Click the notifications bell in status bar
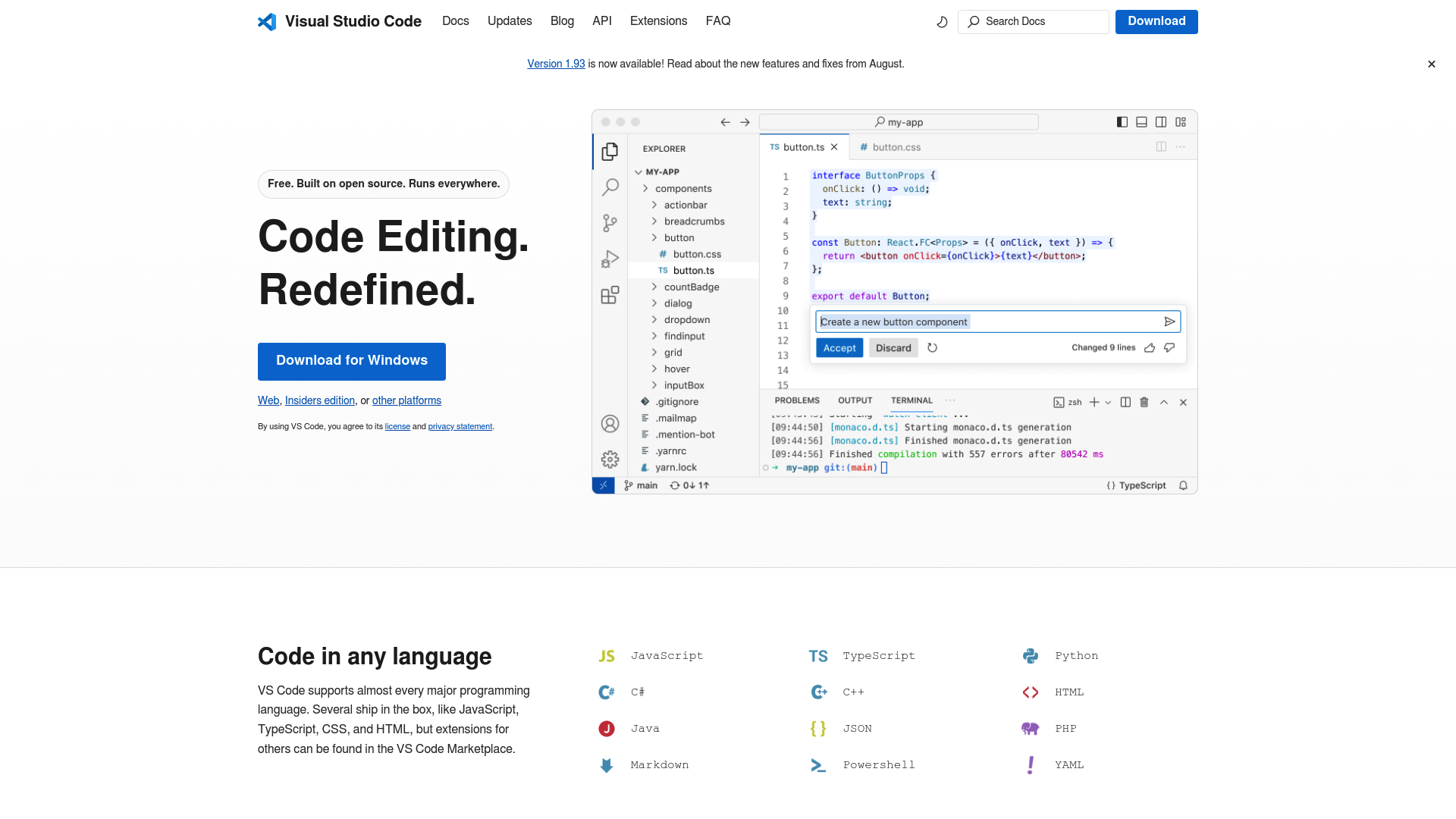This screenshot has width=1456, height=819. pos(1183,486)
